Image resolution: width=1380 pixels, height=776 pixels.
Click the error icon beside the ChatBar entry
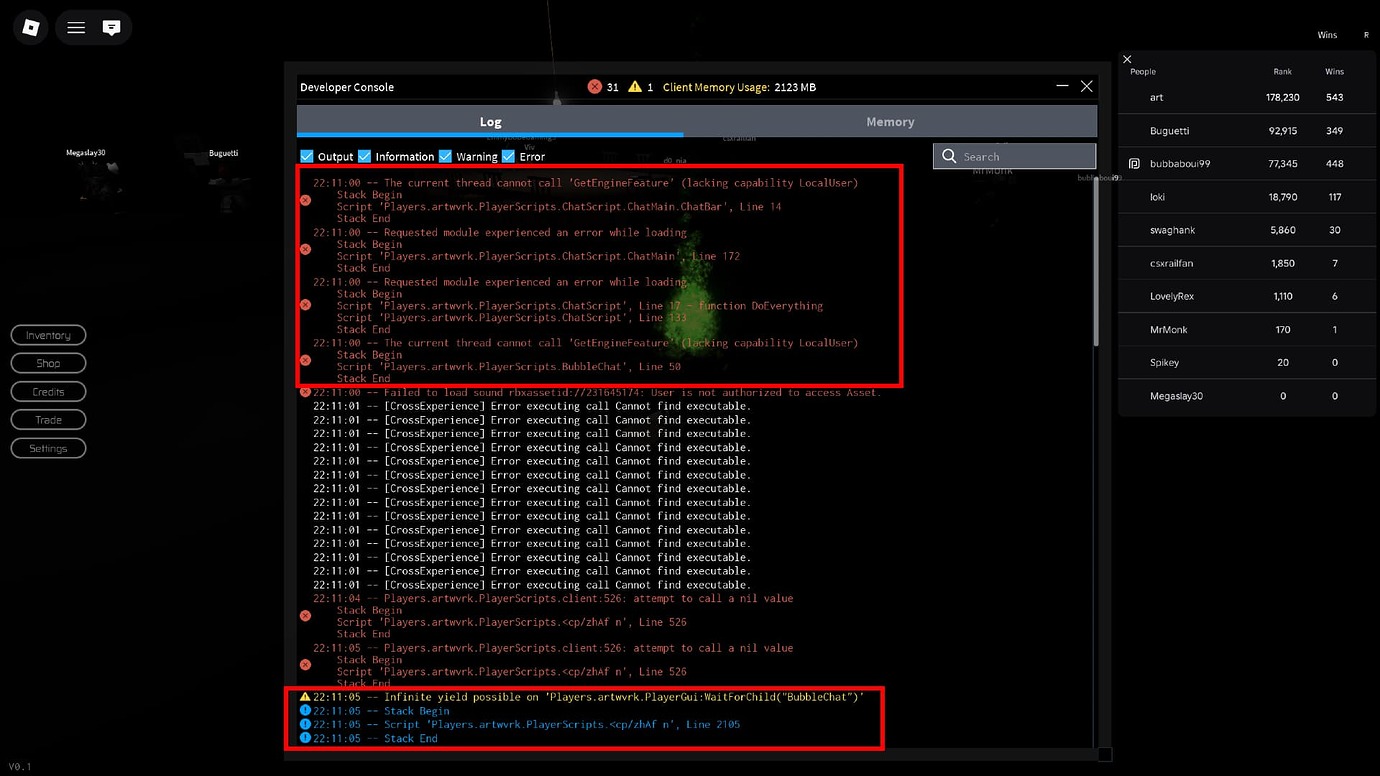tap(305, 200)
